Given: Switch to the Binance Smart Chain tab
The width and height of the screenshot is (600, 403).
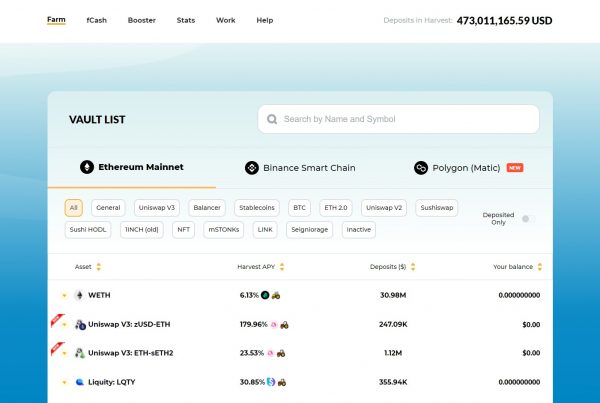Looking at the screenshot, I should point(300,168).
